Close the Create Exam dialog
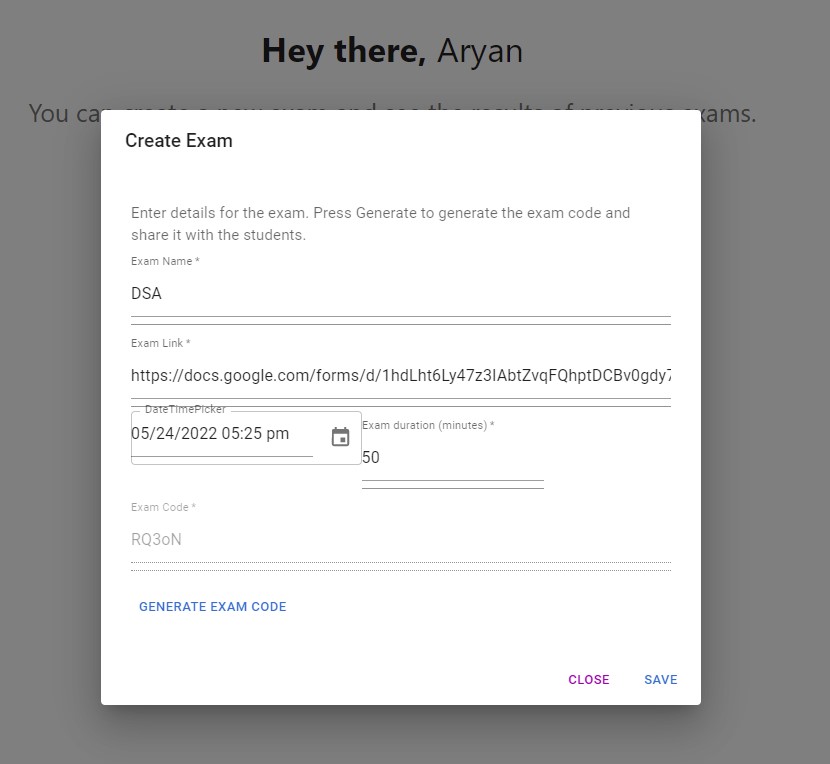Viewport: 830px width, 764px height. [x=588, y=679]
